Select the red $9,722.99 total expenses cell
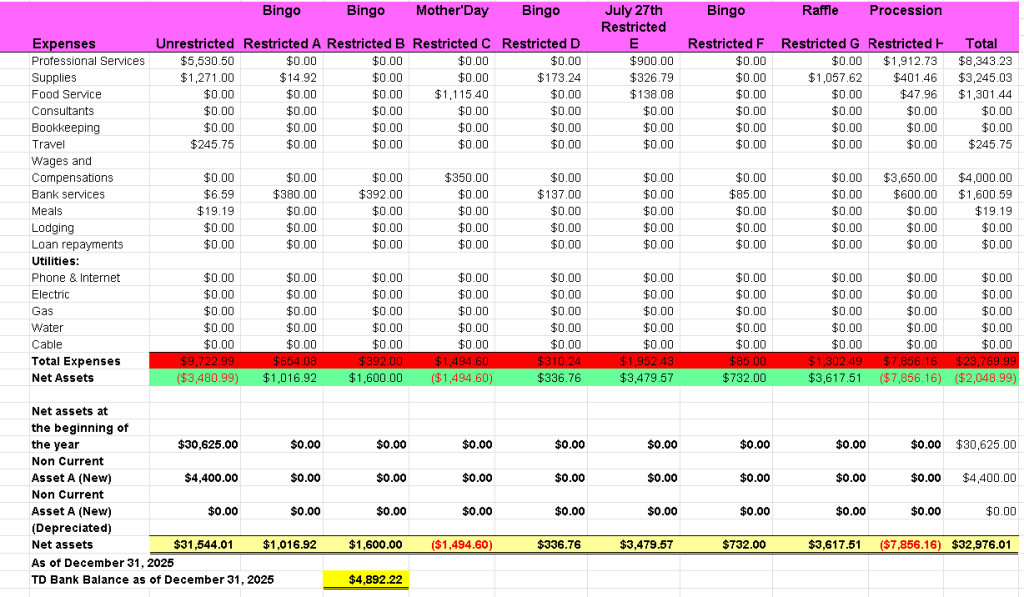Image resolution: width=1024 pixels, height=597 pixels. point(208,361)
